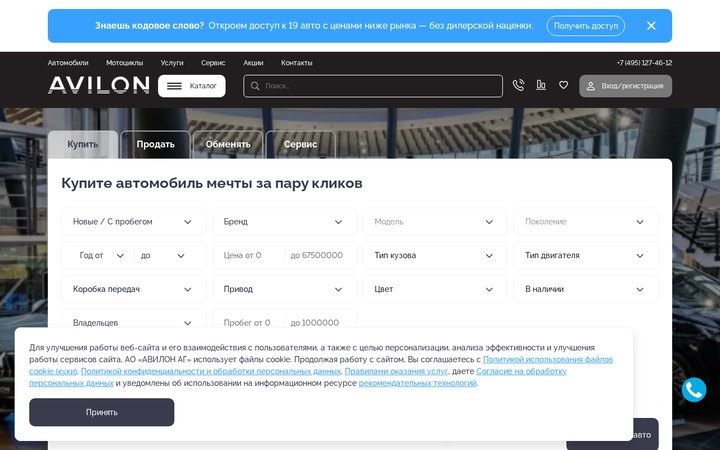The height and width of the screenshot is (450, 720).
Task: Click the AVILON logo
Action: (99, 85)
